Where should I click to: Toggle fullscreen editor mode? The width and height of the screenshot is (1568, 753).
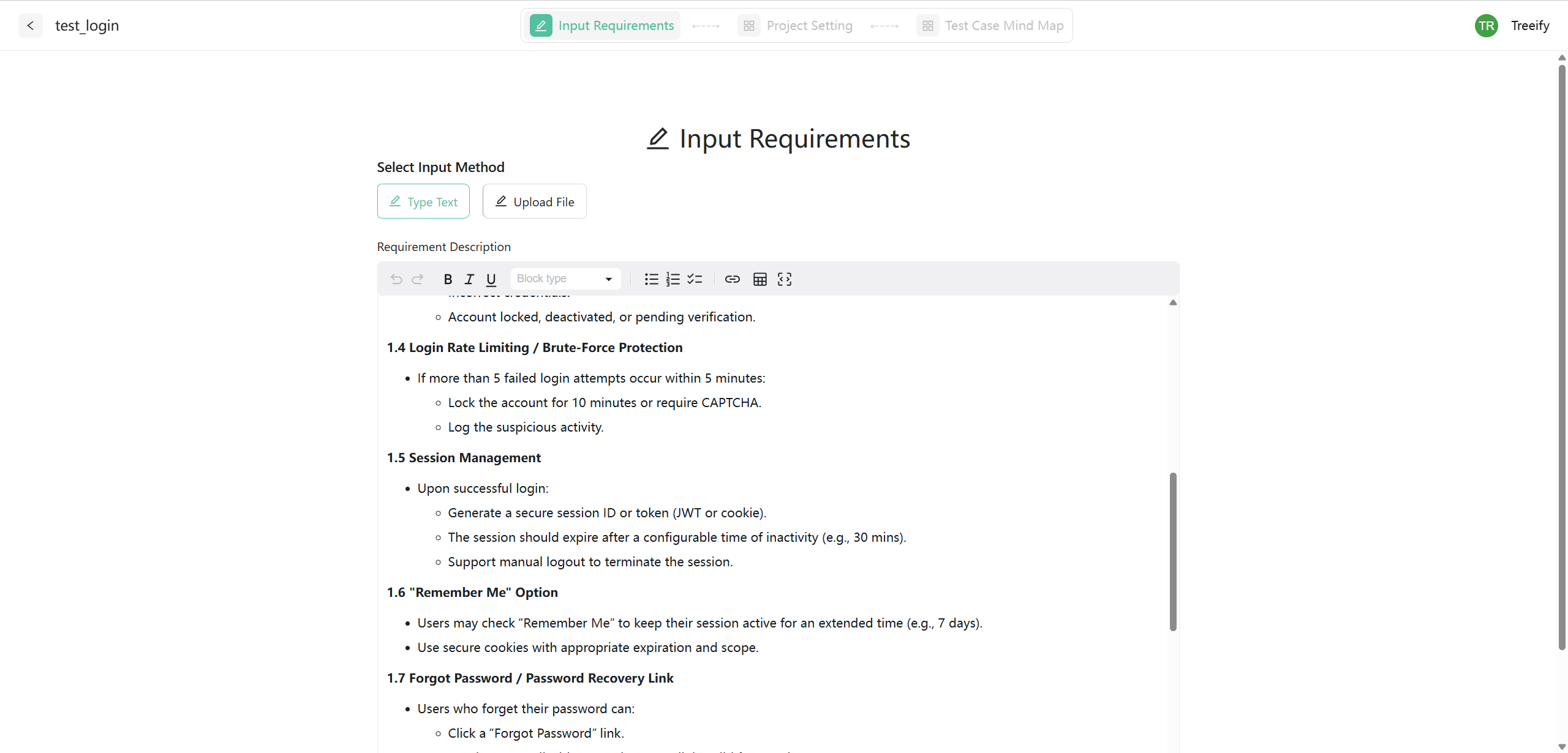[x=785, y=279]
